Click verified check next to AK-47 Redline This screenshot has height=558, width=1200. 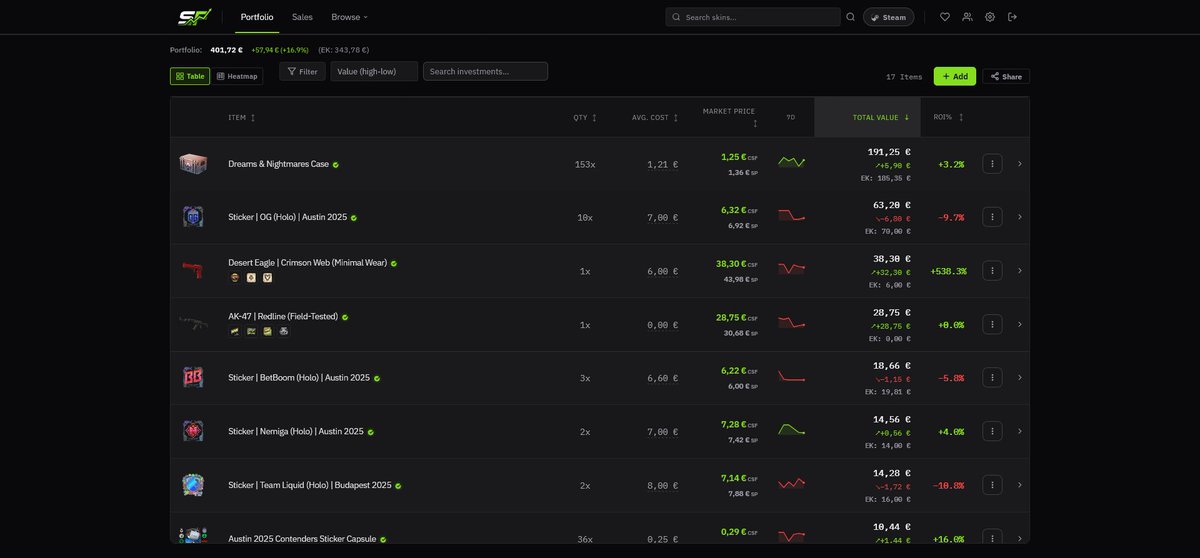point(345,317)
